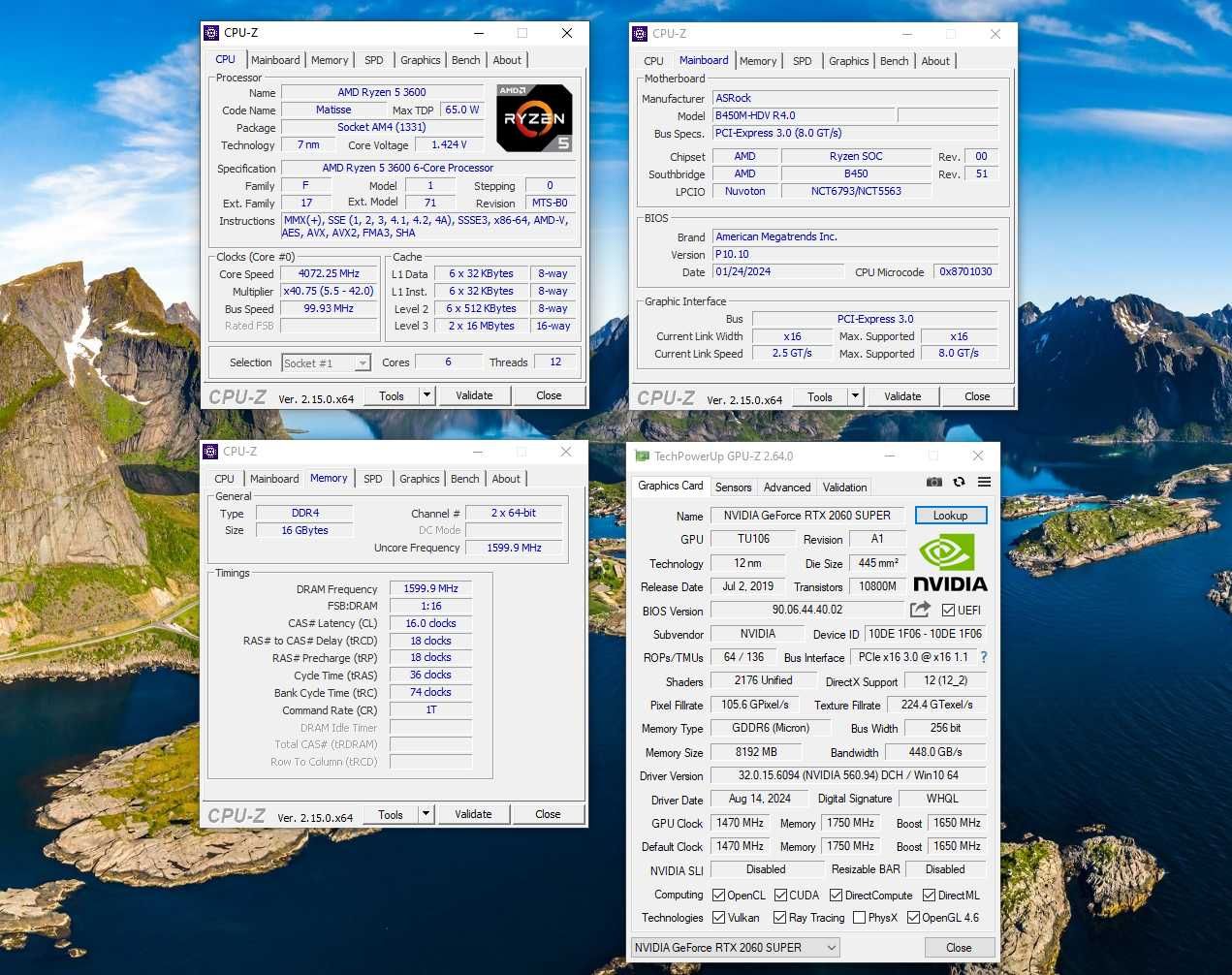The width and height of the screenshot is (1232, 975).
Task: Click DRAM Frequency value 1599.9 MHz
Action: (x=430, y=588)
